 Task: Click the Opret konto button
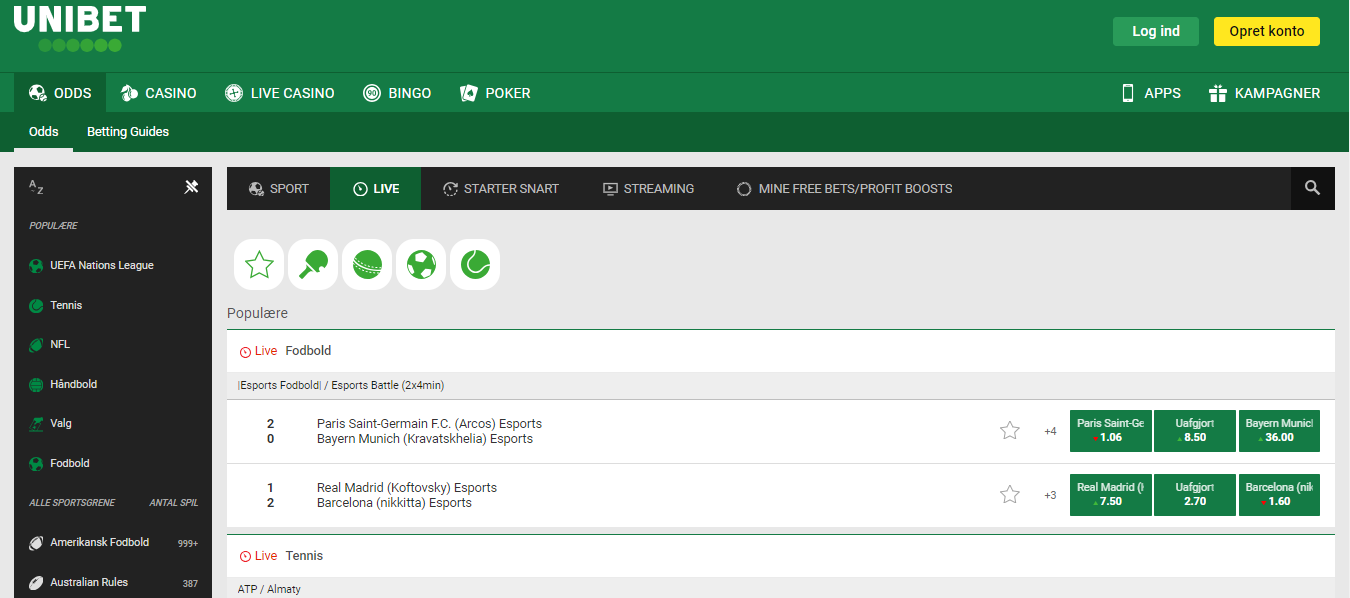coord(1266,31)
